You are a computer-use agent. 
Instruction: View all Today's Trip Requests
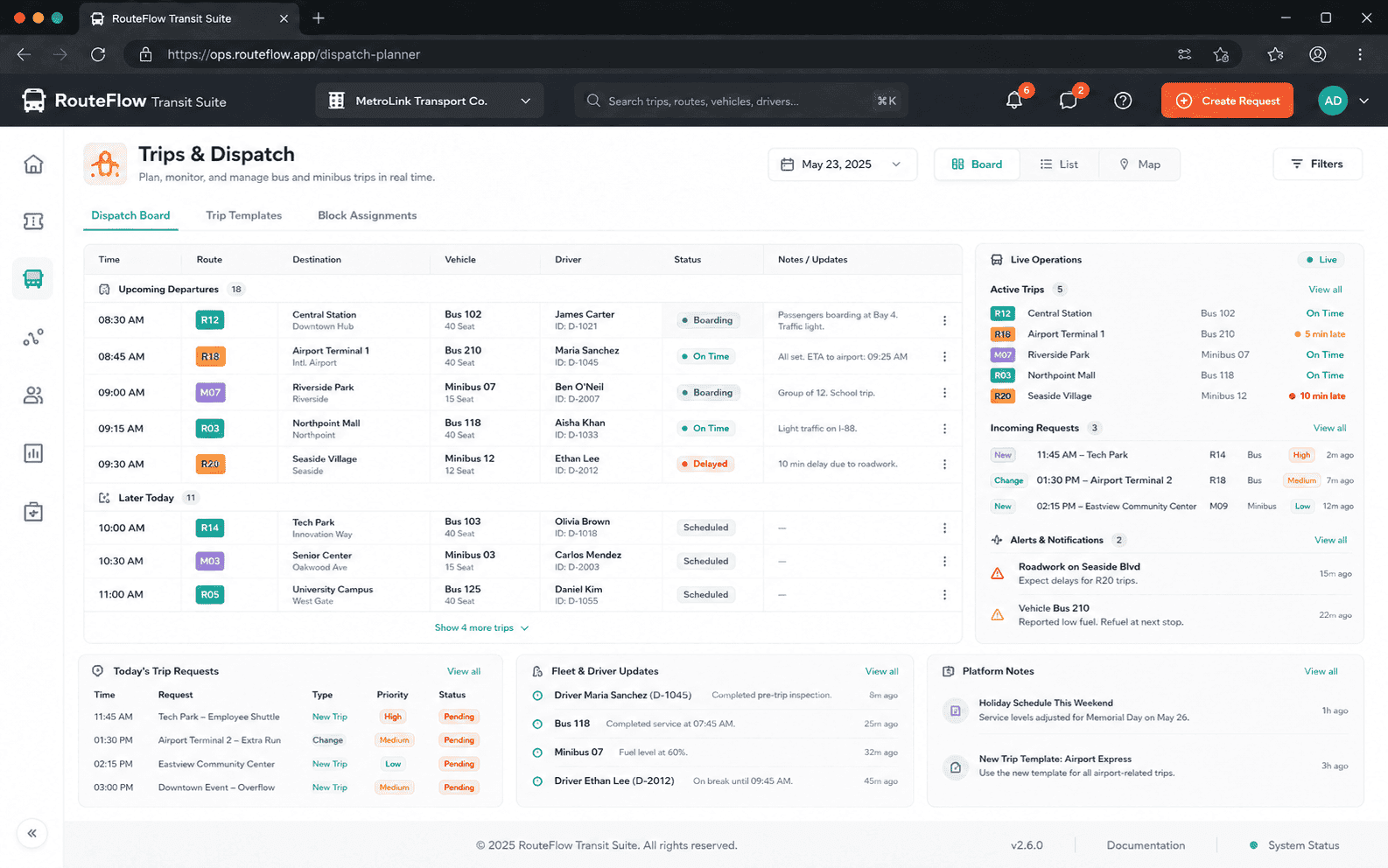click(464, 671)
